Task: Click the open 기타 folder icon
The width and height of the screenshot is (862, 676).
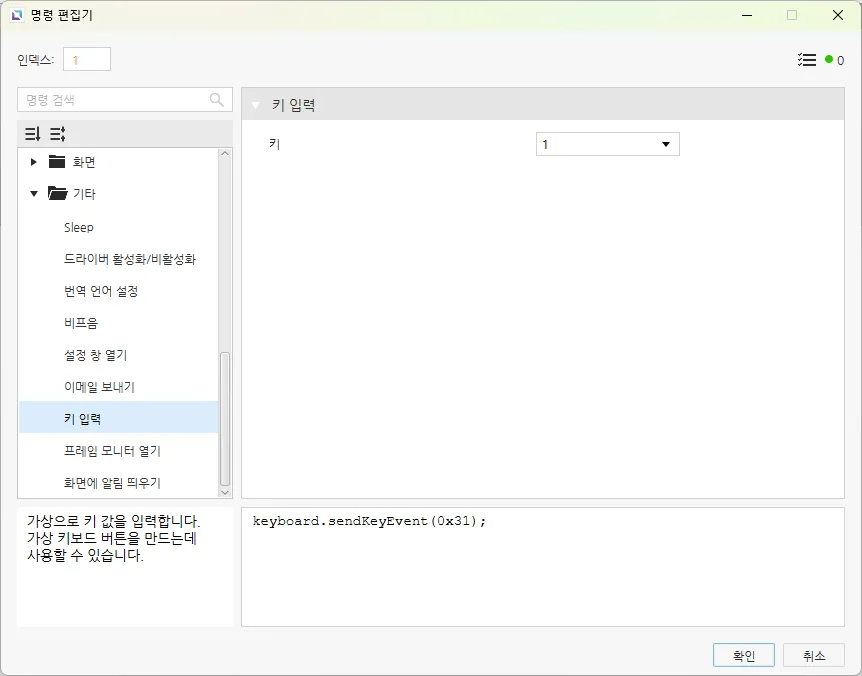Action: (x=58, y=194)
